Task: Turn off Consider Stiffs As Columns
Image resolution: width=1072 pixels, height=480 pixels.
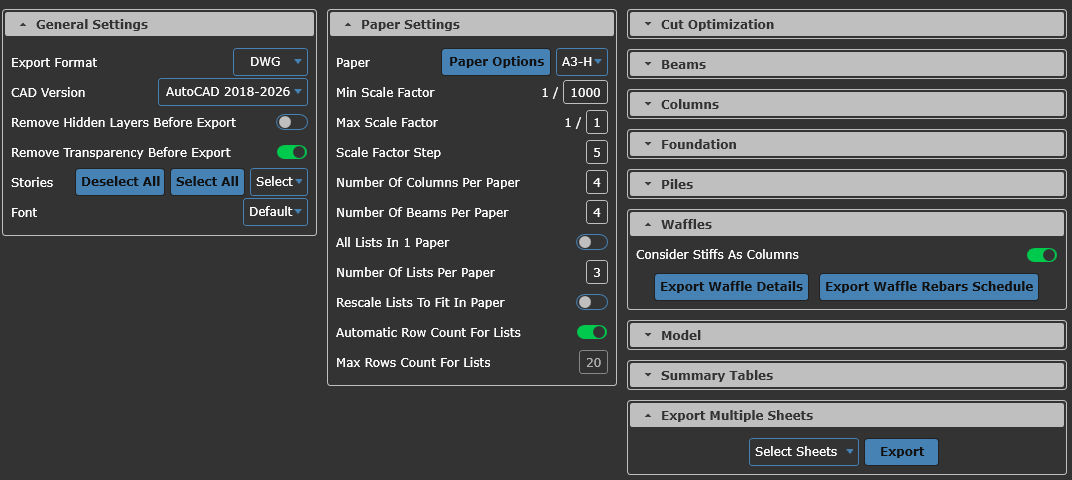Action: 1041,255
